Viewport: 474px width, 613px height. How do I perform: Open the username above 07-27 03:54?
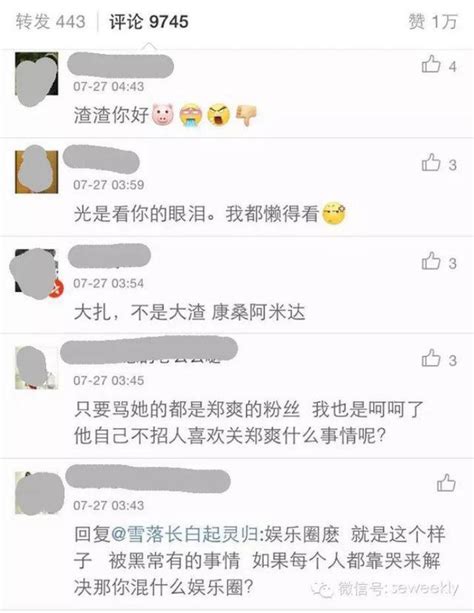[110, 255]
